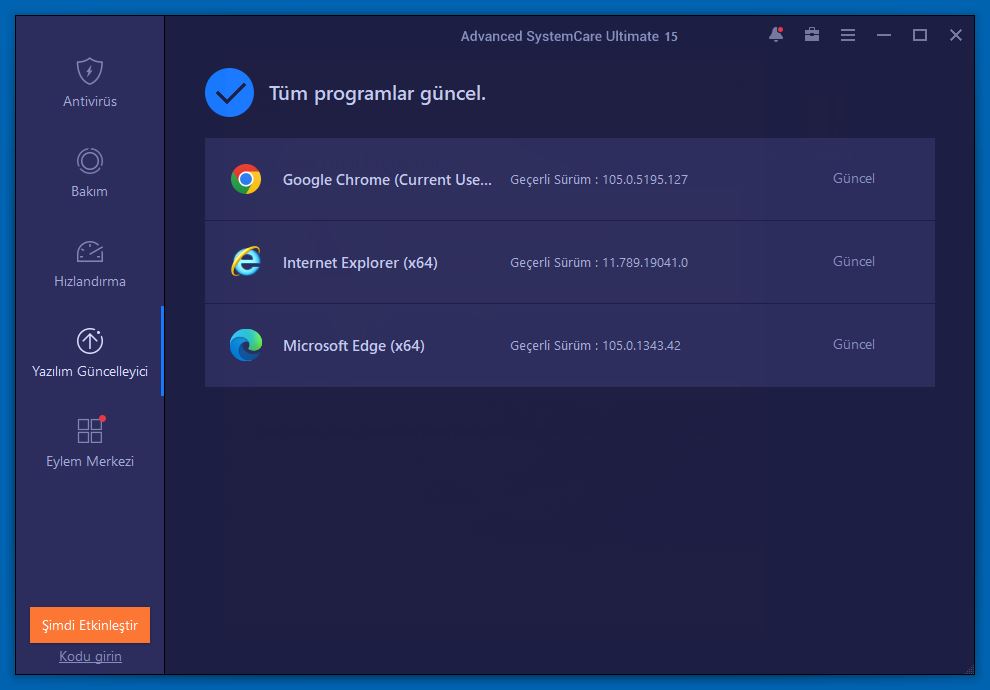Image resolution: width=990 pixels, height=690 pixels.
Task: Open the Kodu girin link
Action: (90, 657)
